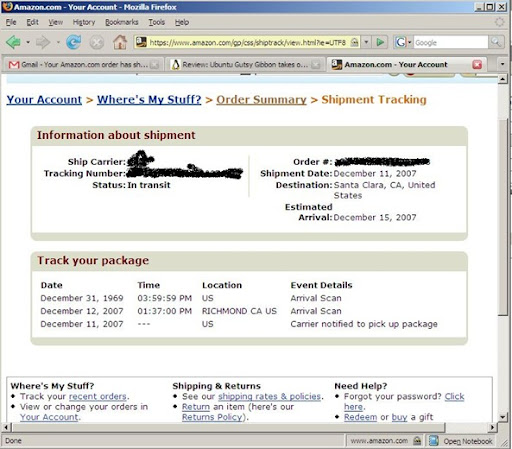Click the Forward arrow button
The height and width of the screenshot is (449, 512).
43,42
